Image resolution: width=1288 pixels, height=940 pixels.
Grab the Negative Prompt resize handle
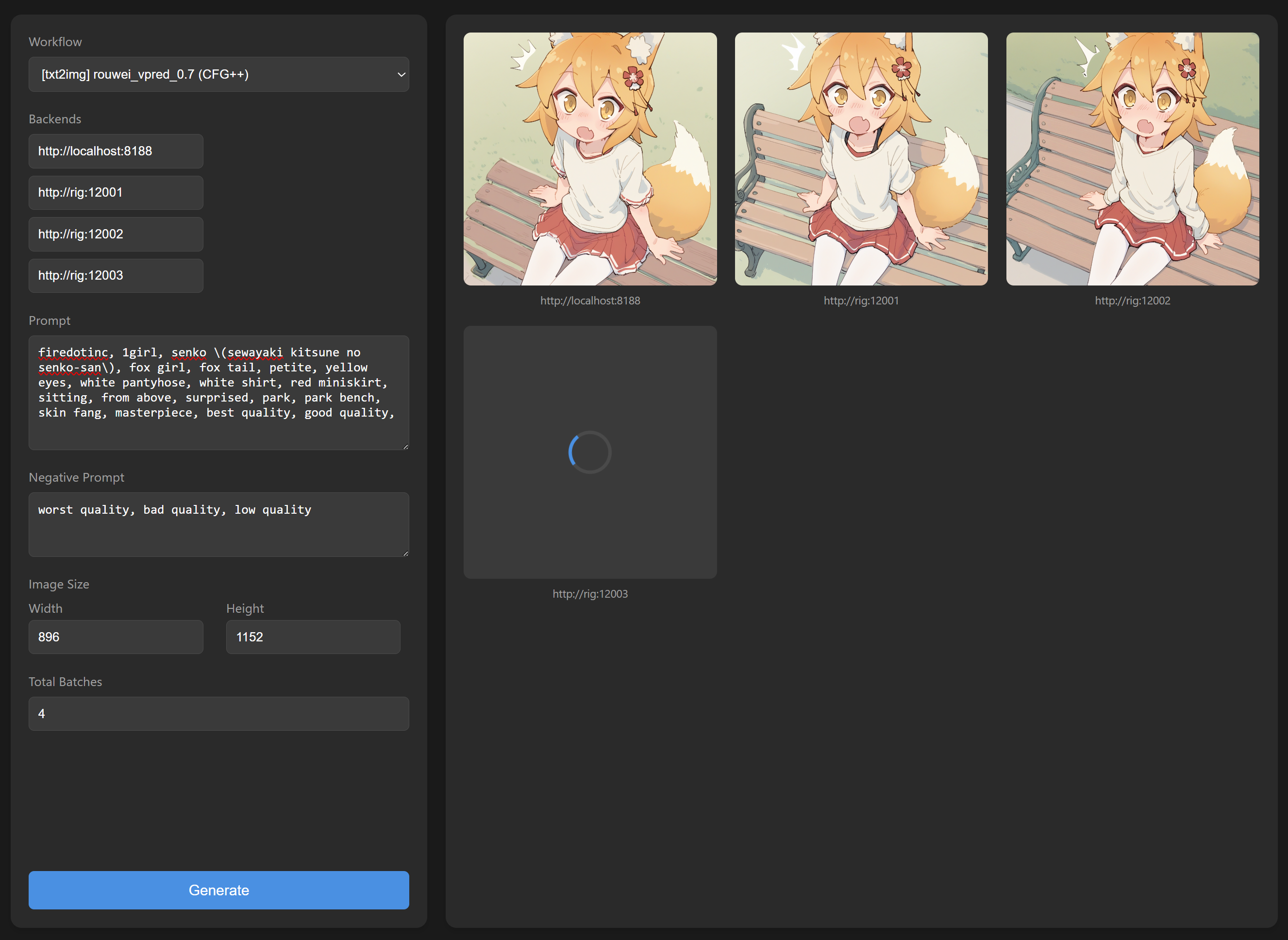click(406, 553)
